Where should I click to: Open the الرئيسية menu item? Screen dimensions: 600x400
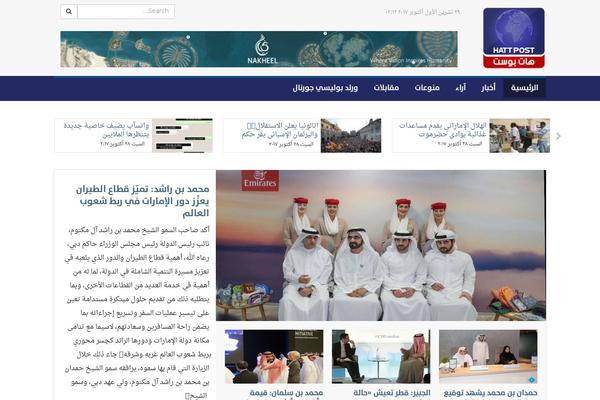(524, 88)
